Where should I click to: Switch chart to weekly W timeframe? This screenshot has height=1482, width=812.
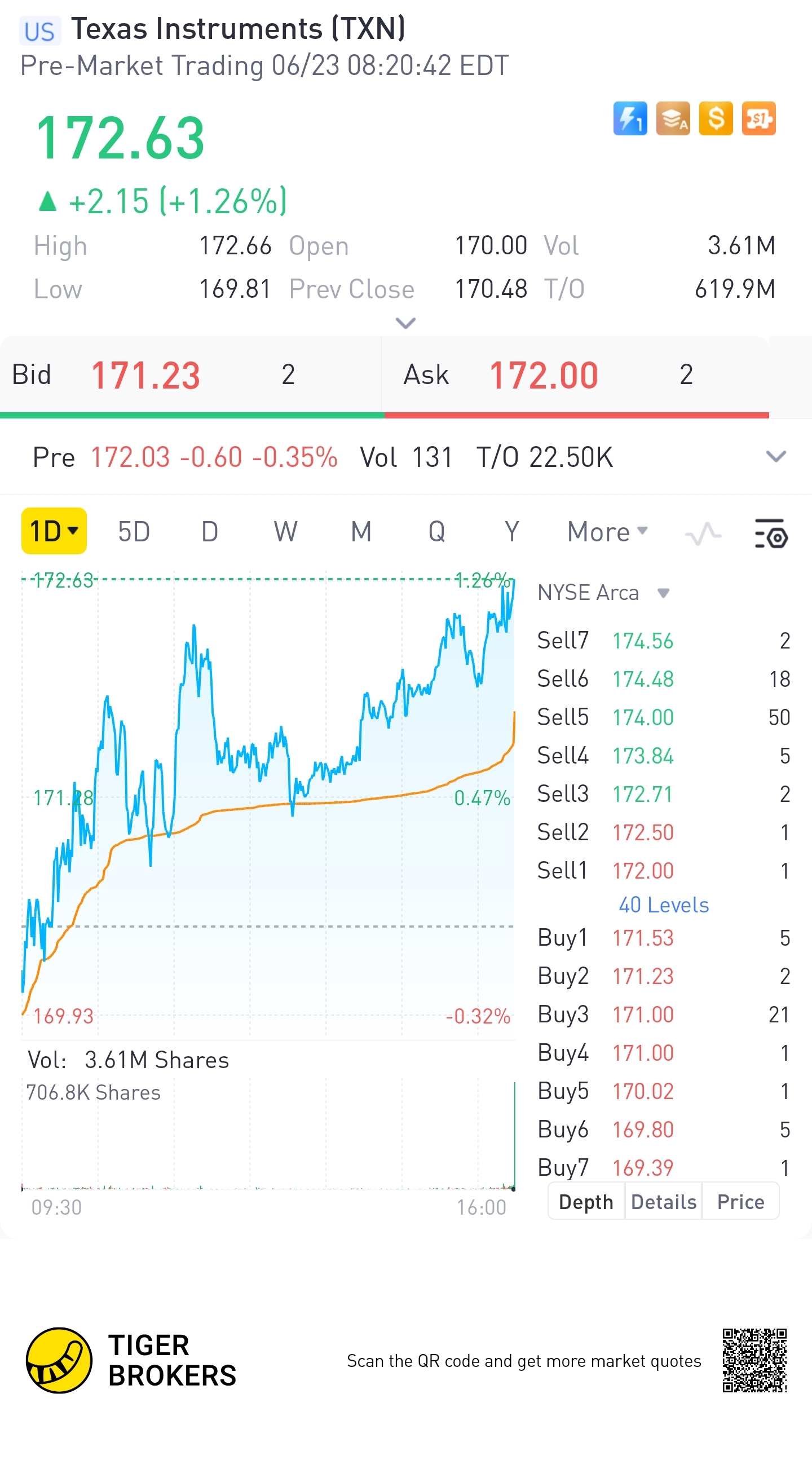(285, 532)
